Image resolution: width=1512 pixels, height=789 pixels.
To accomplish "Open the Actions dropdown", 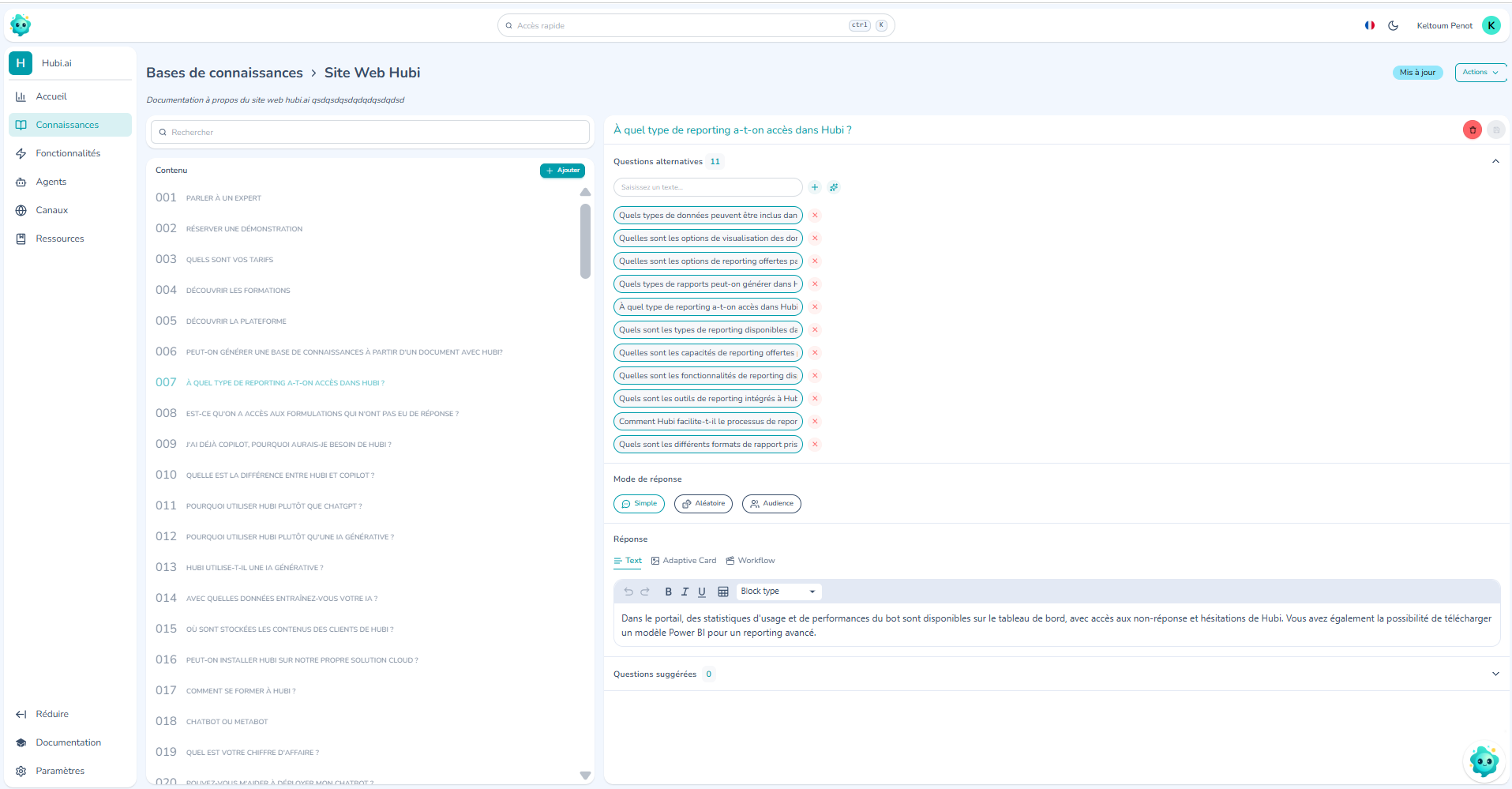I will pyautogui.click(x=1480, y=72).
